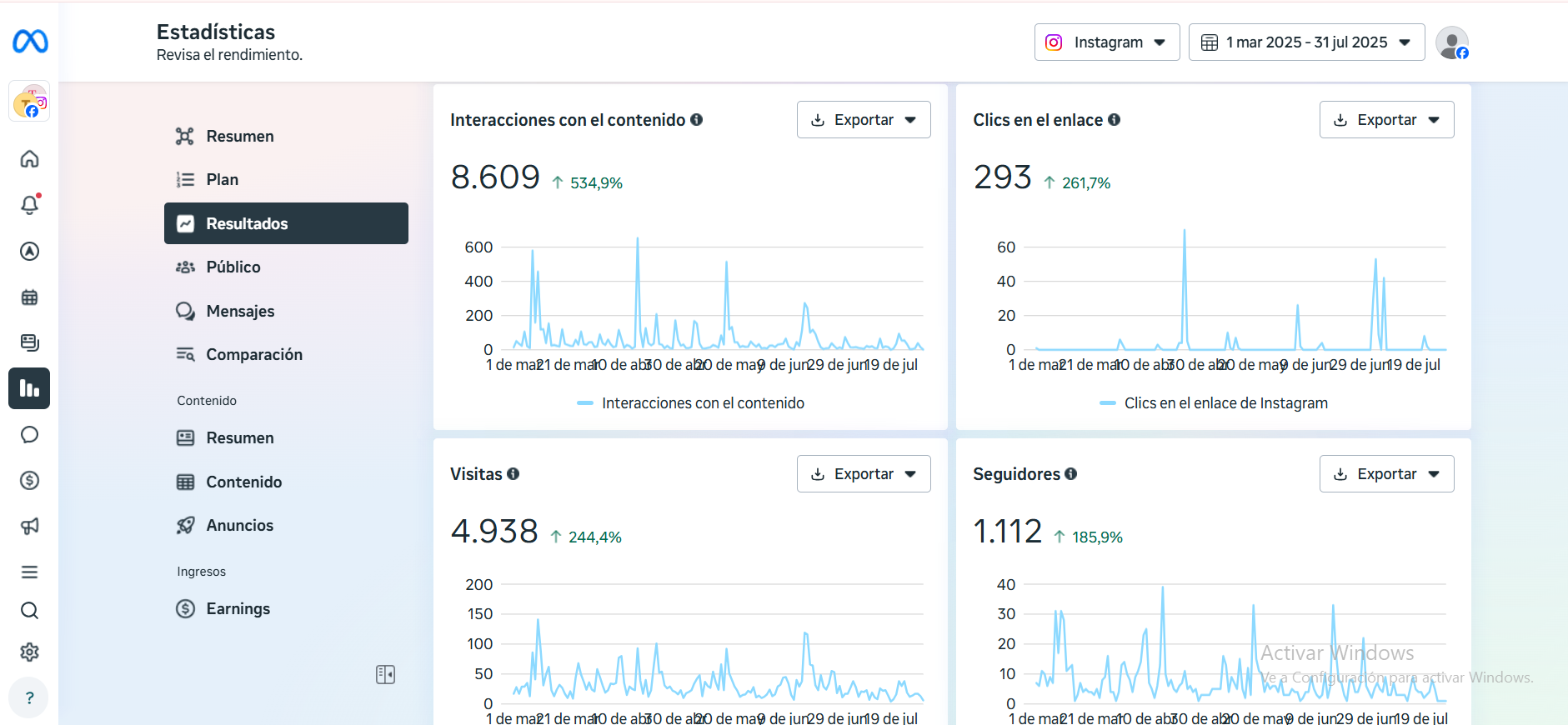The width and height of the screenshot is (1568, 725).
Task: Open the help question mark icon
Action: click(x=29, y=697)
